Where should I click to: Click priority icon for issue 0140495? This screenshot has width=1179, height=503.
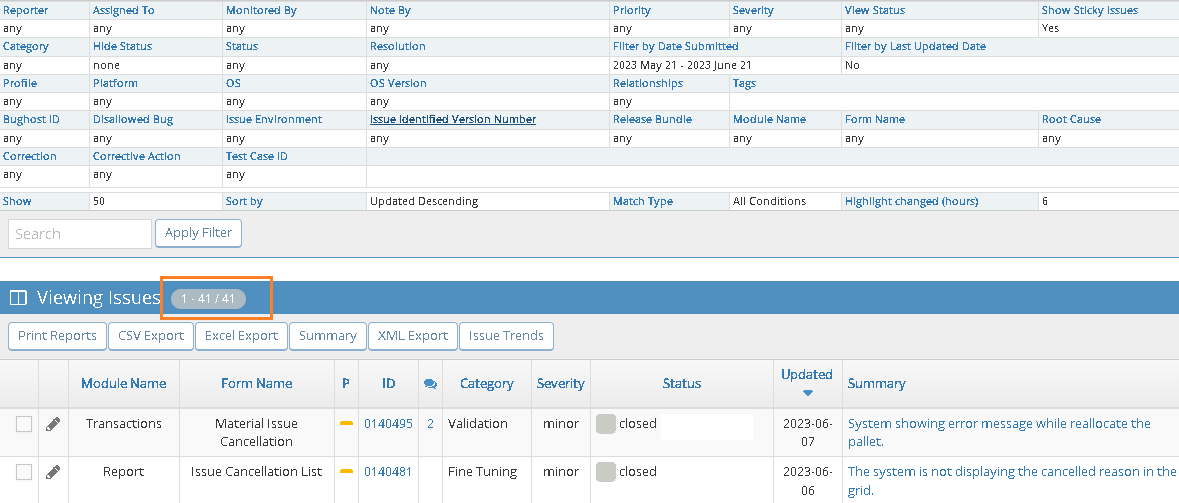pyautogui.click(x=346, y=423)
